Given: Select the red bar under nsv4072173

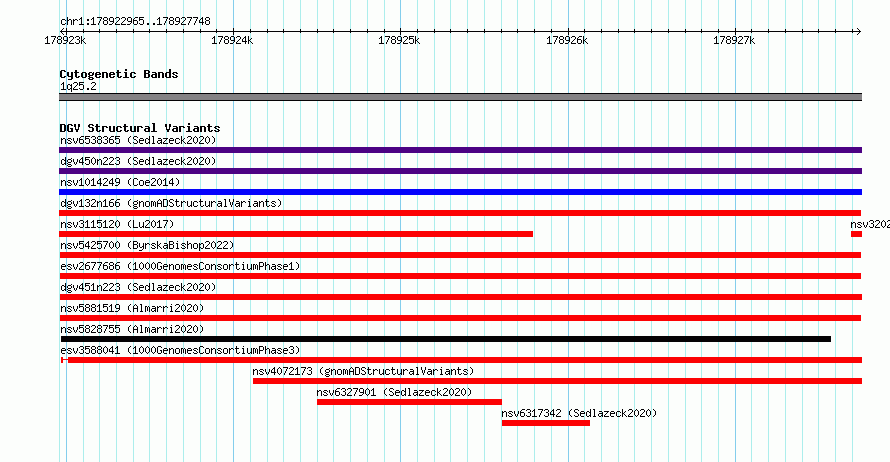Looking at the screenshot, I should tap(557, 381).
